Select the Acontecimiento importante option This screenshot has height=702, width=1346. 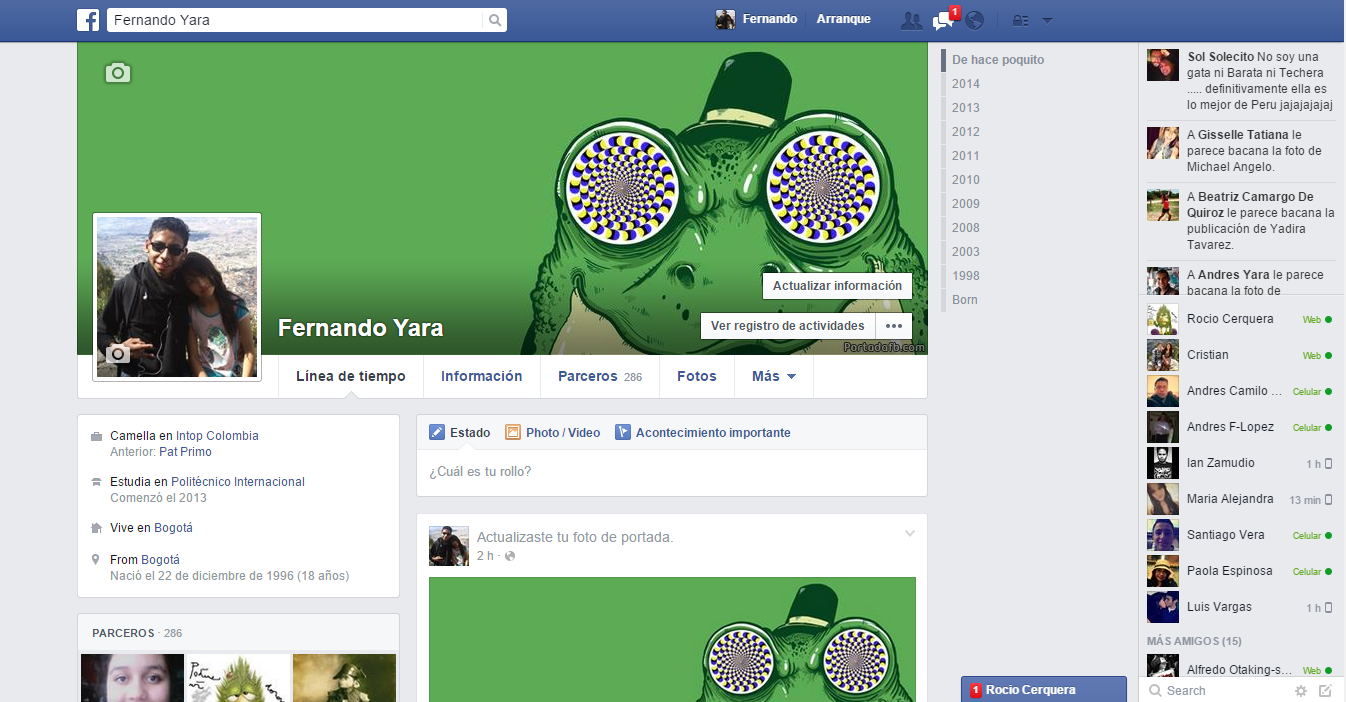pos(703,433)
